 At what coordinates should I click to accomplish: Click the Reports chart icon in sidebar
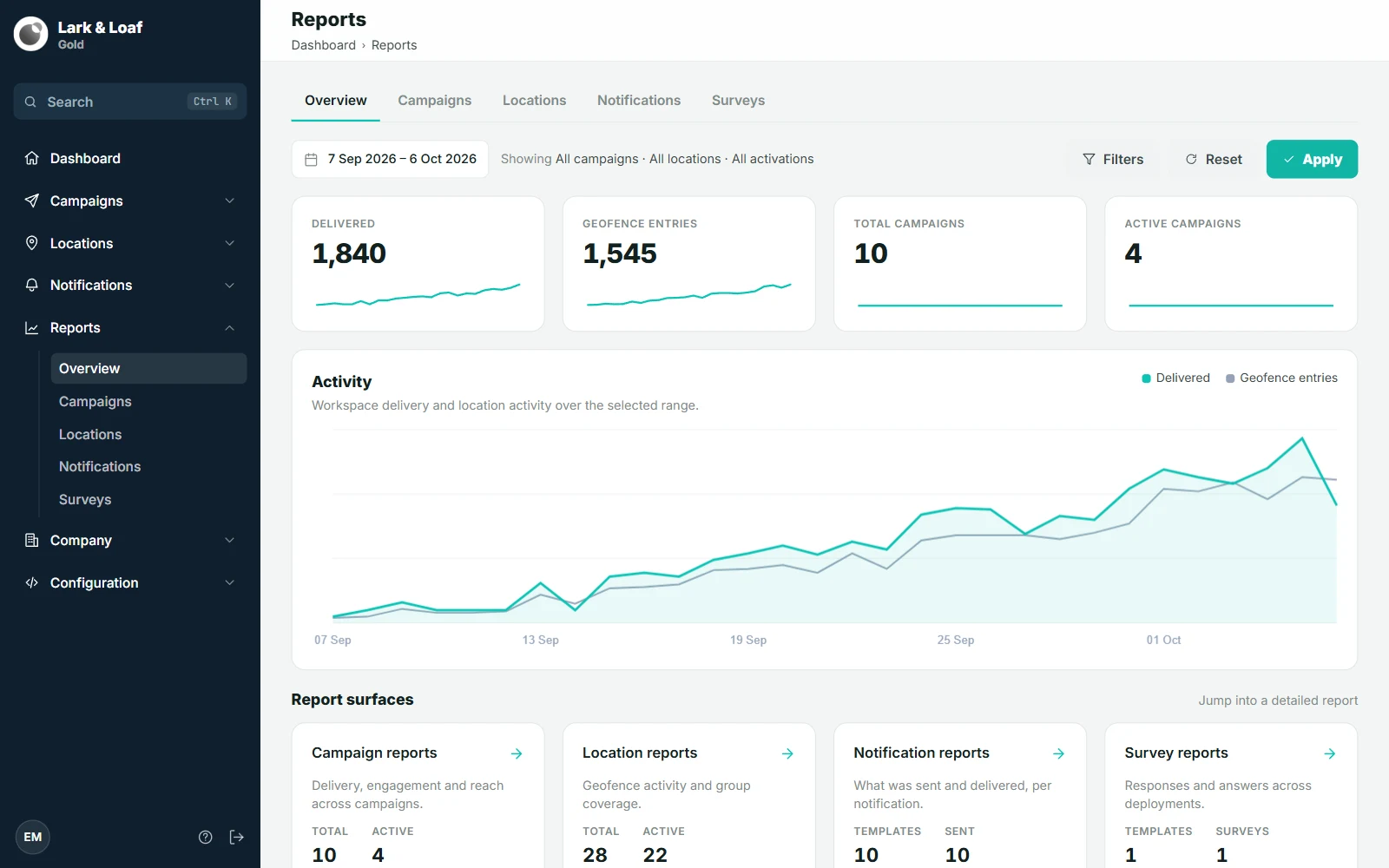[32, 327]
